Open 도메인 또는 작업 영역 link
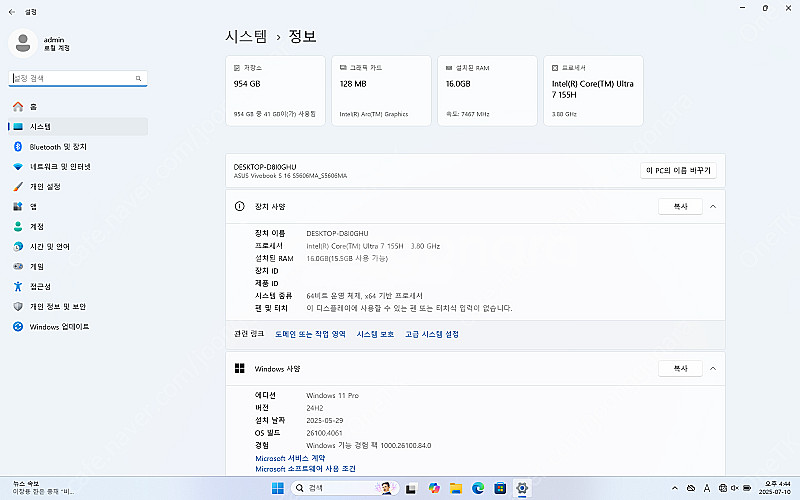 [310, 334]
